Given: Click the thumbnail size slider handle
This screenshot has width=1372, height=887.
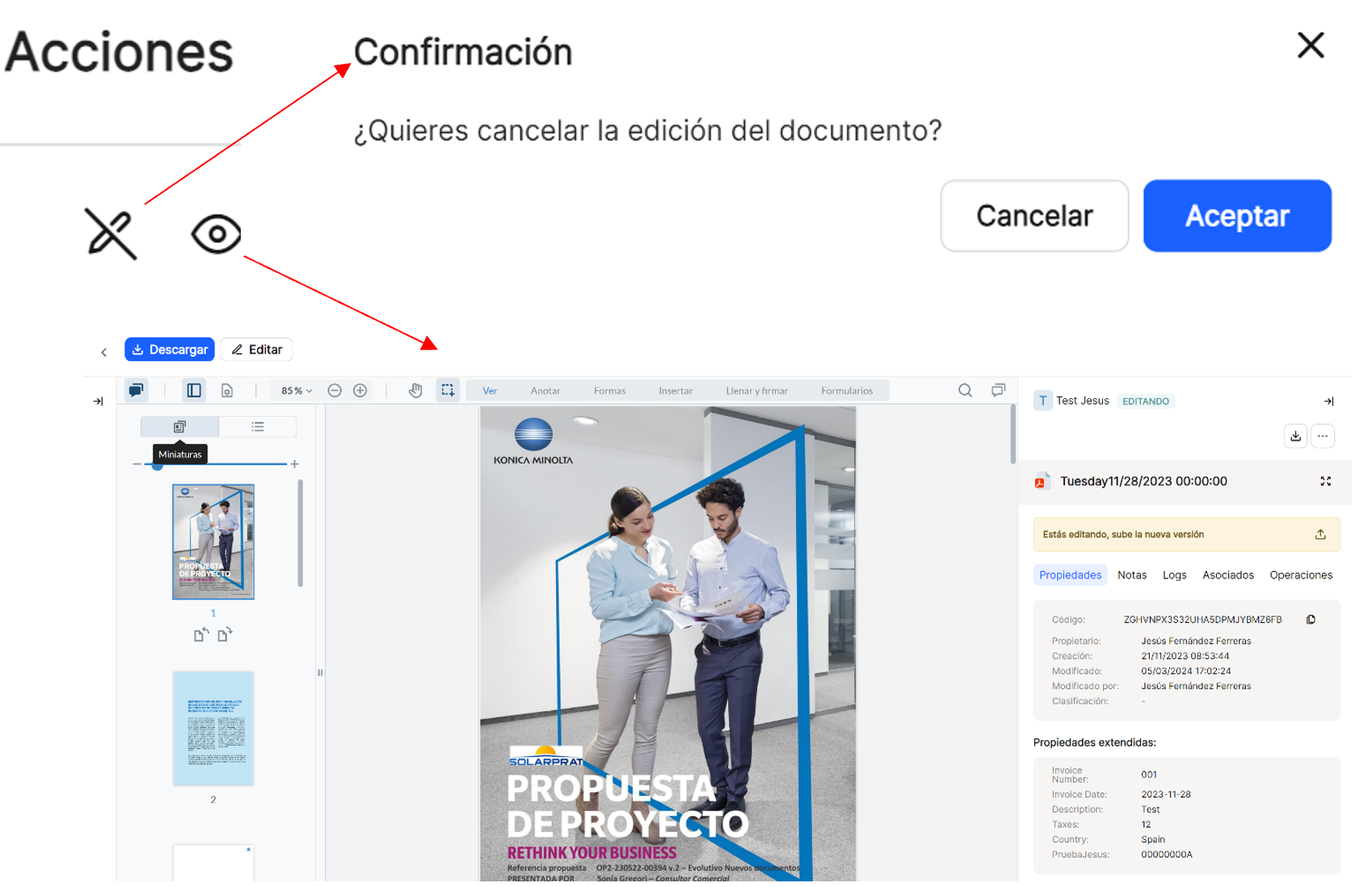Looking at the screenshot, I should point(158,465).
